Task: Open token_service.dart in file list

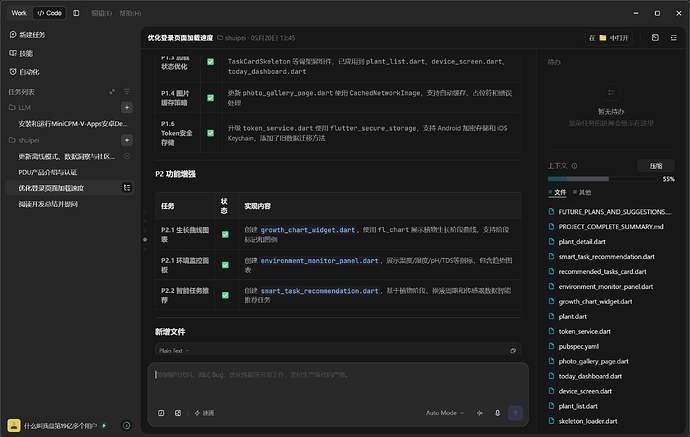Action: (584, 331)
